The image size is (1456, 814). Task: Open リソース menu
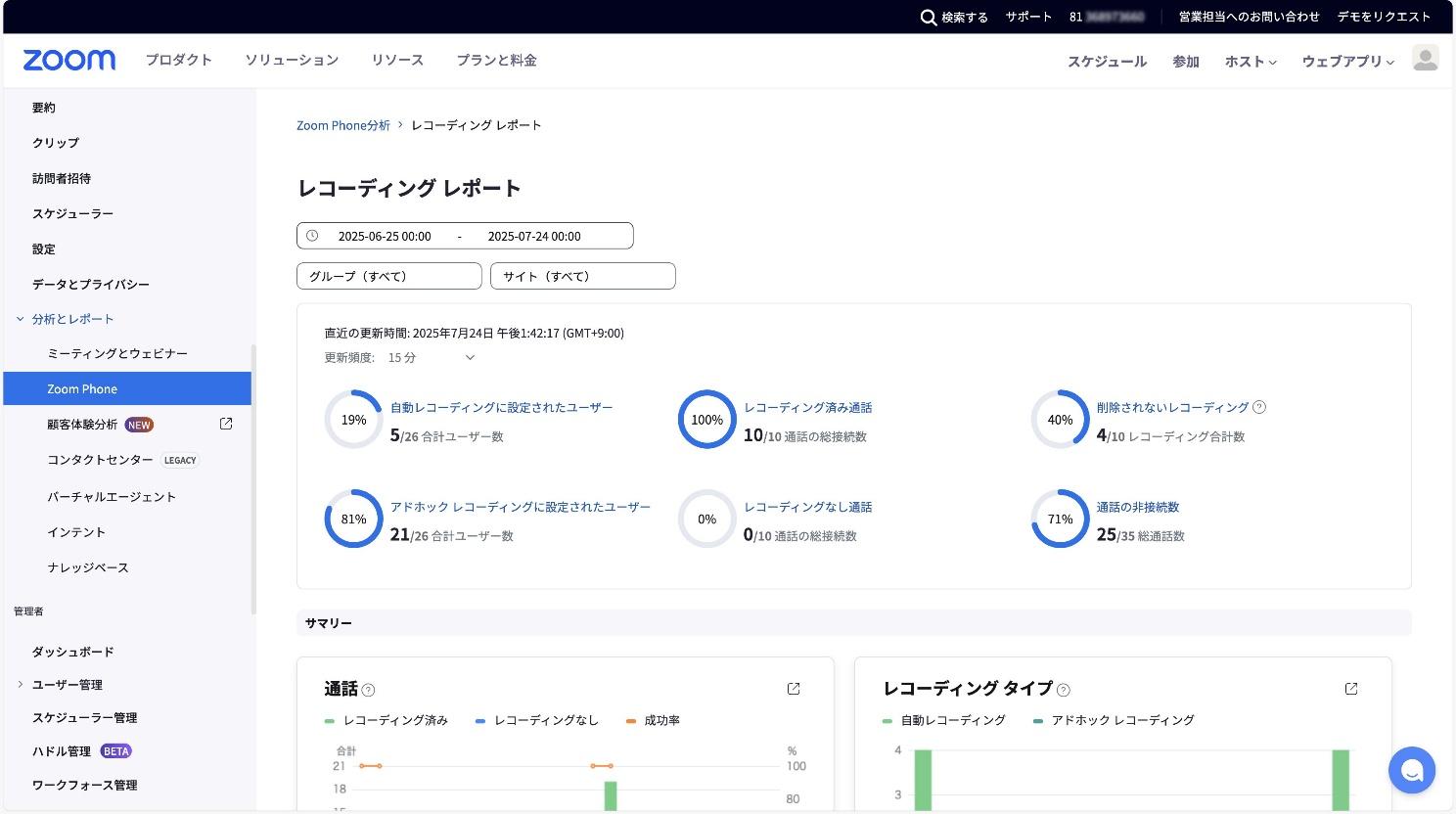397,60
